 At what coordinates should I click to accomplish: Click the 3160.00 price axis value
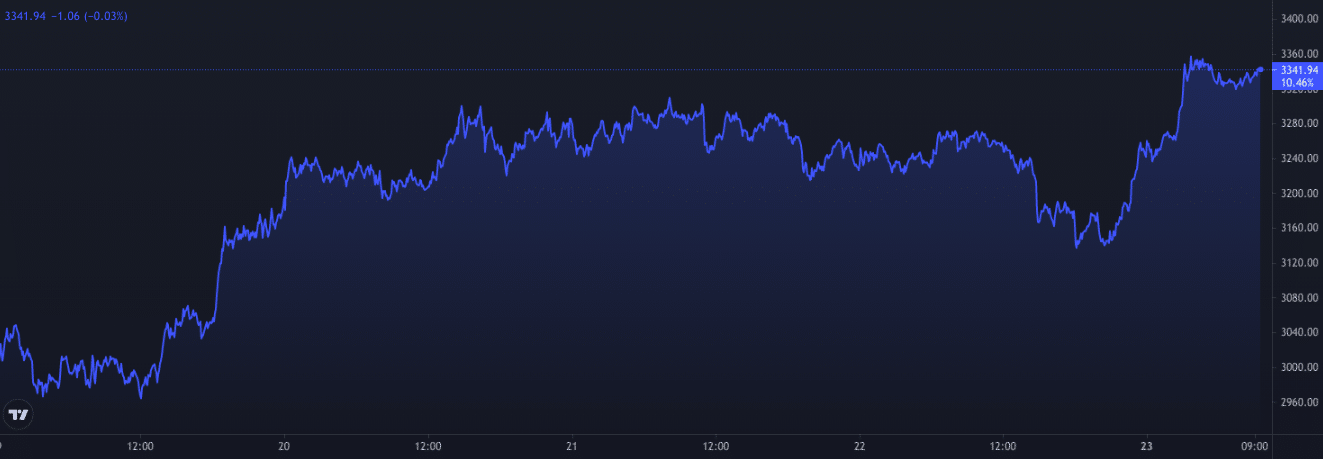[x=1298, y=228]
